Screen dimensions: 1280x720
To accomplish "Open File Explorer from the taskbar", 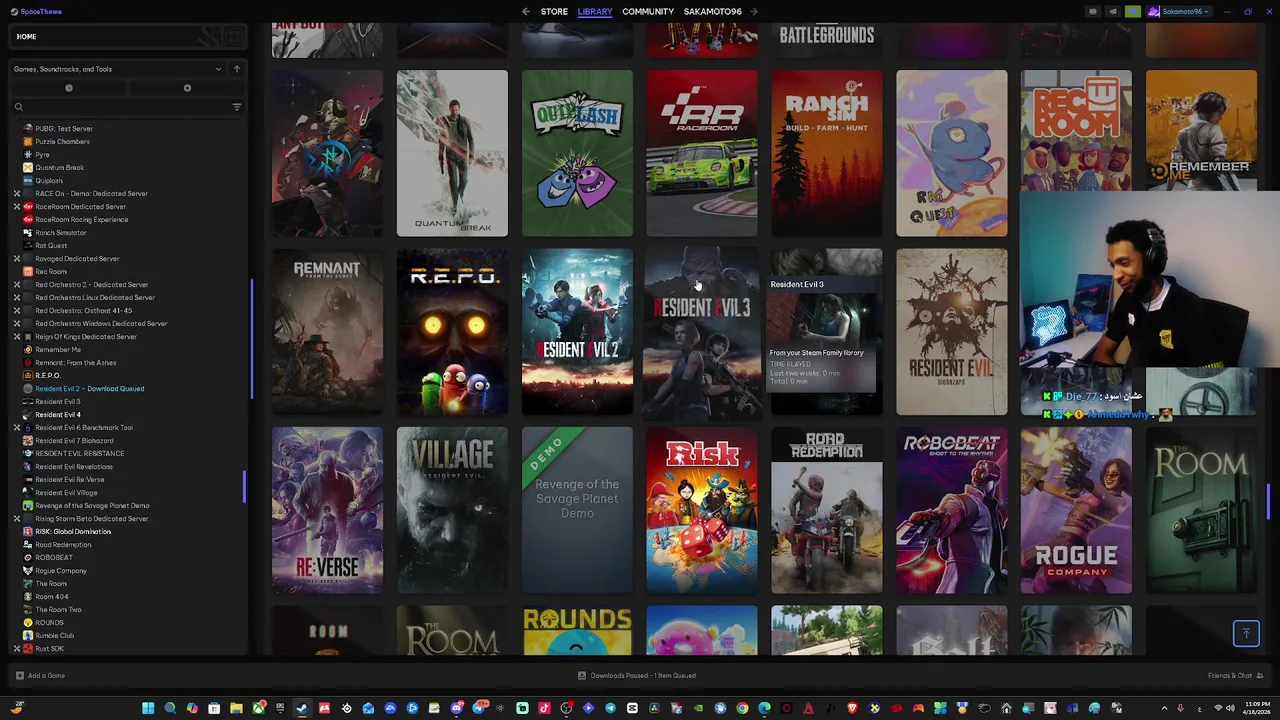I will point(236,708).
